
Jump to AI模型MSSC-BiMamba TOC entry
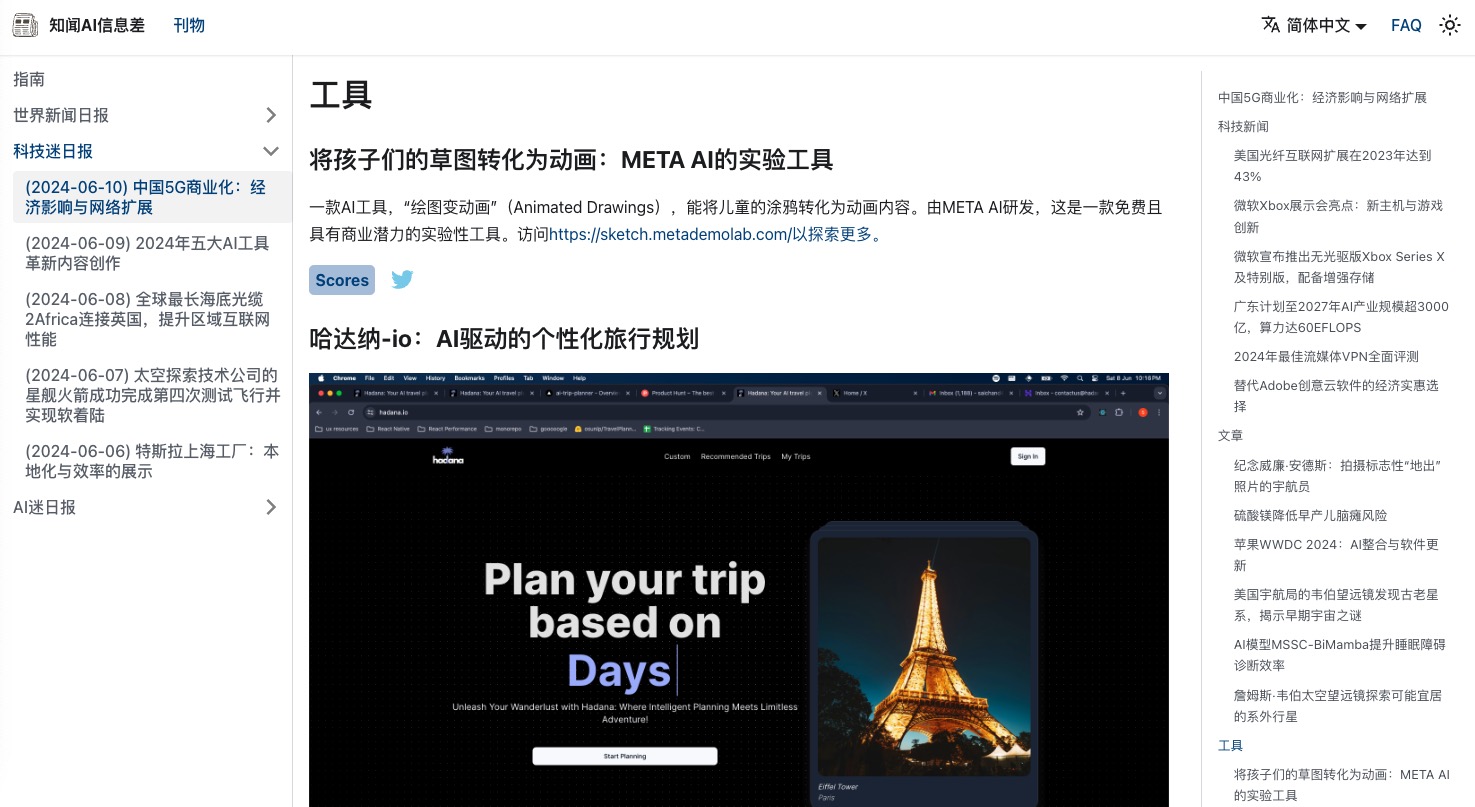1340,655
